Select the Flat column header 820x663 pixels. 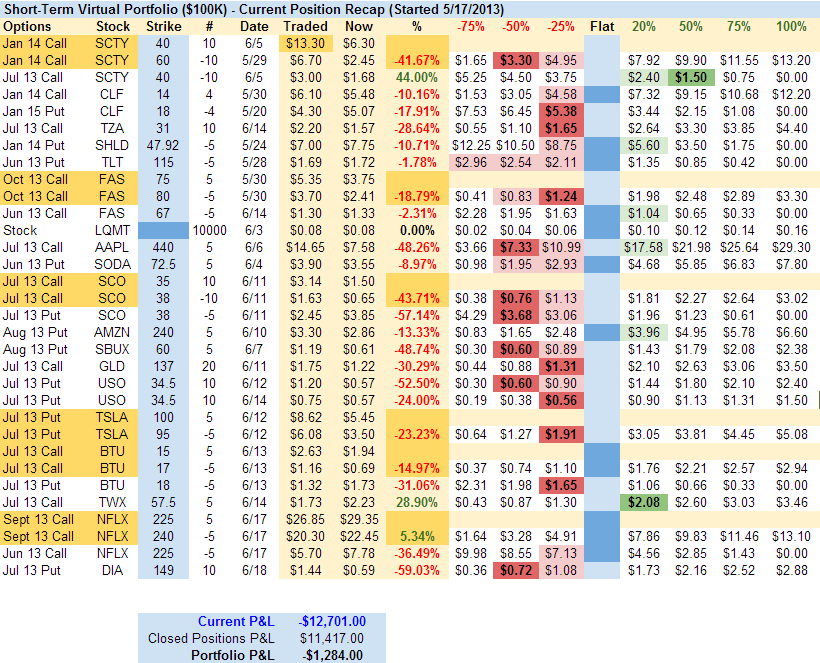click(602, 25)
